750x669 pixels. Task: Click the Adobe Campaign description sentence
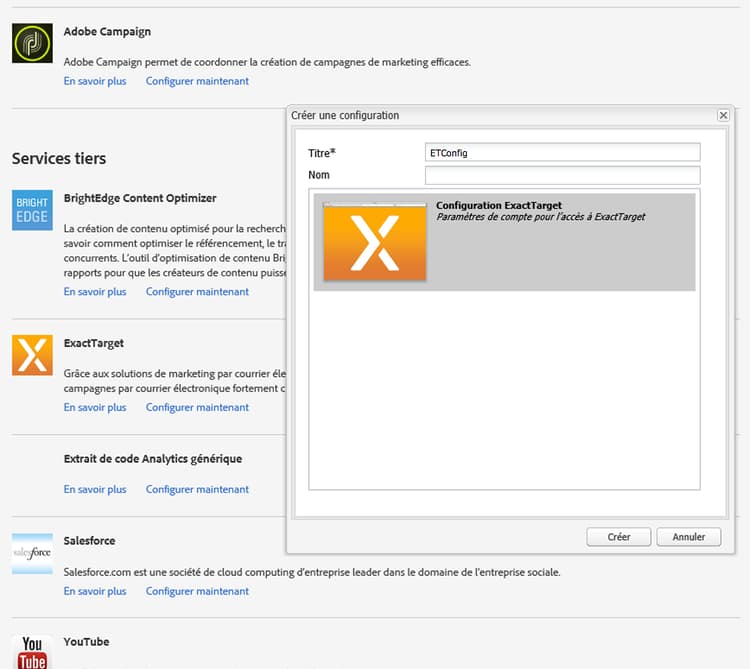[267, 62]
